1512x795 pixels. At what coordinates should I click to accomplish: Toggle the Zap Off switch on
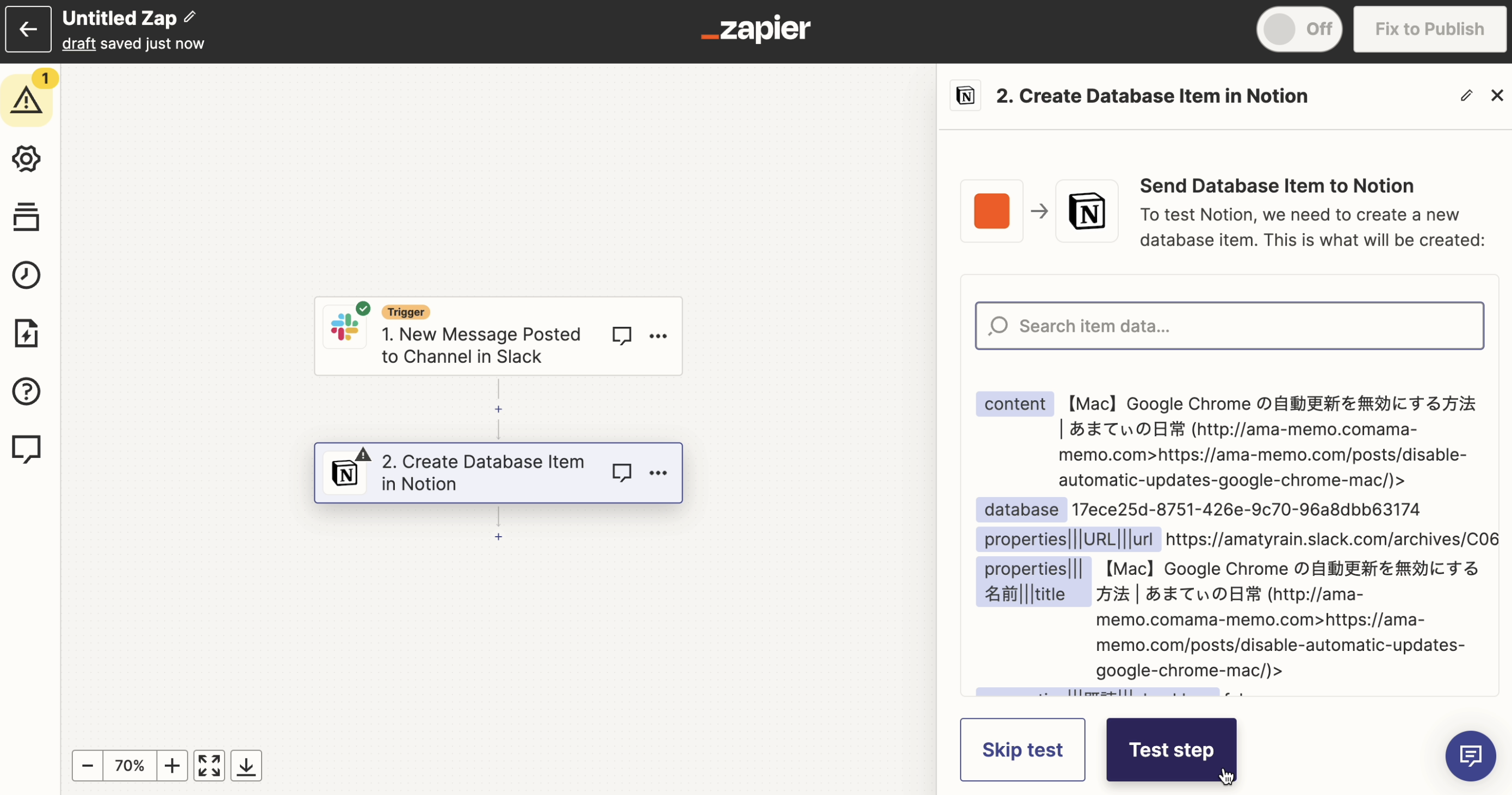1298,29
